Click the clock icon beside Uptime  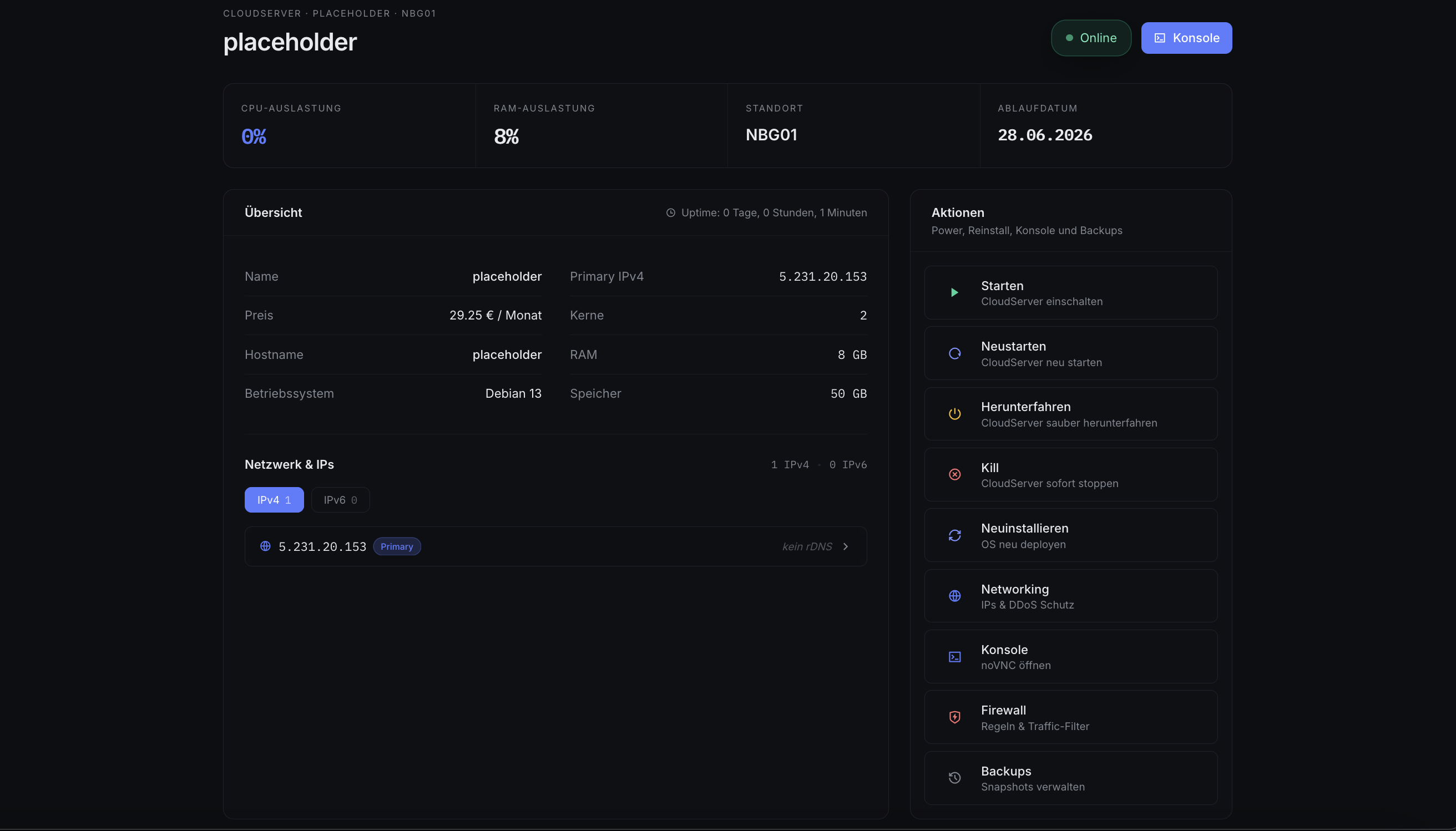(x=671, y=213)
